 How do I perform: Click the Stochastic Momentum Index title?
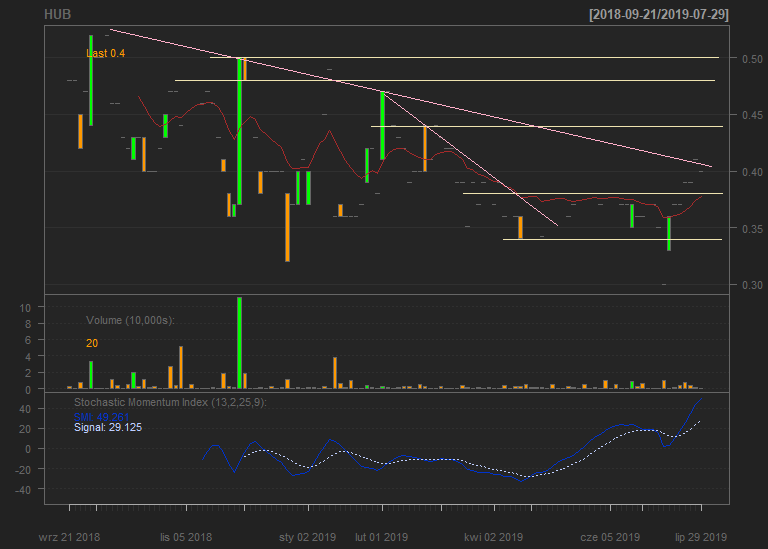pyautogui.click(x=170, y=403)
